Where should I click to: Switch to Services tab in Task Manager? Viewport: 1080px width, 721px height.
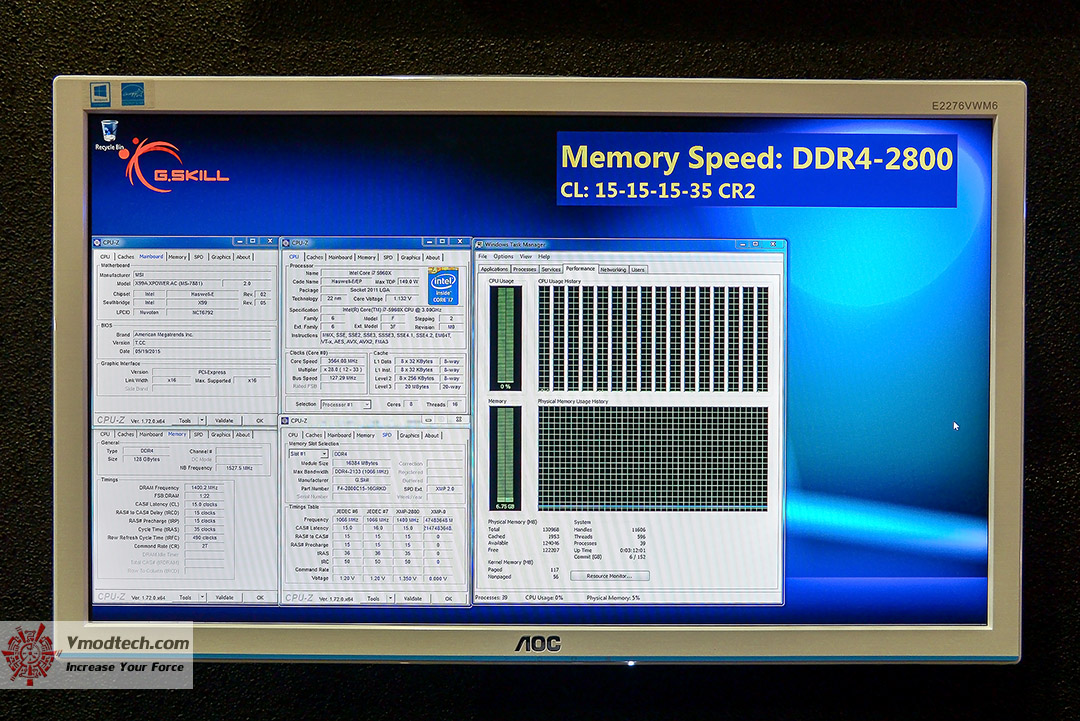click(x=551, y=269)
